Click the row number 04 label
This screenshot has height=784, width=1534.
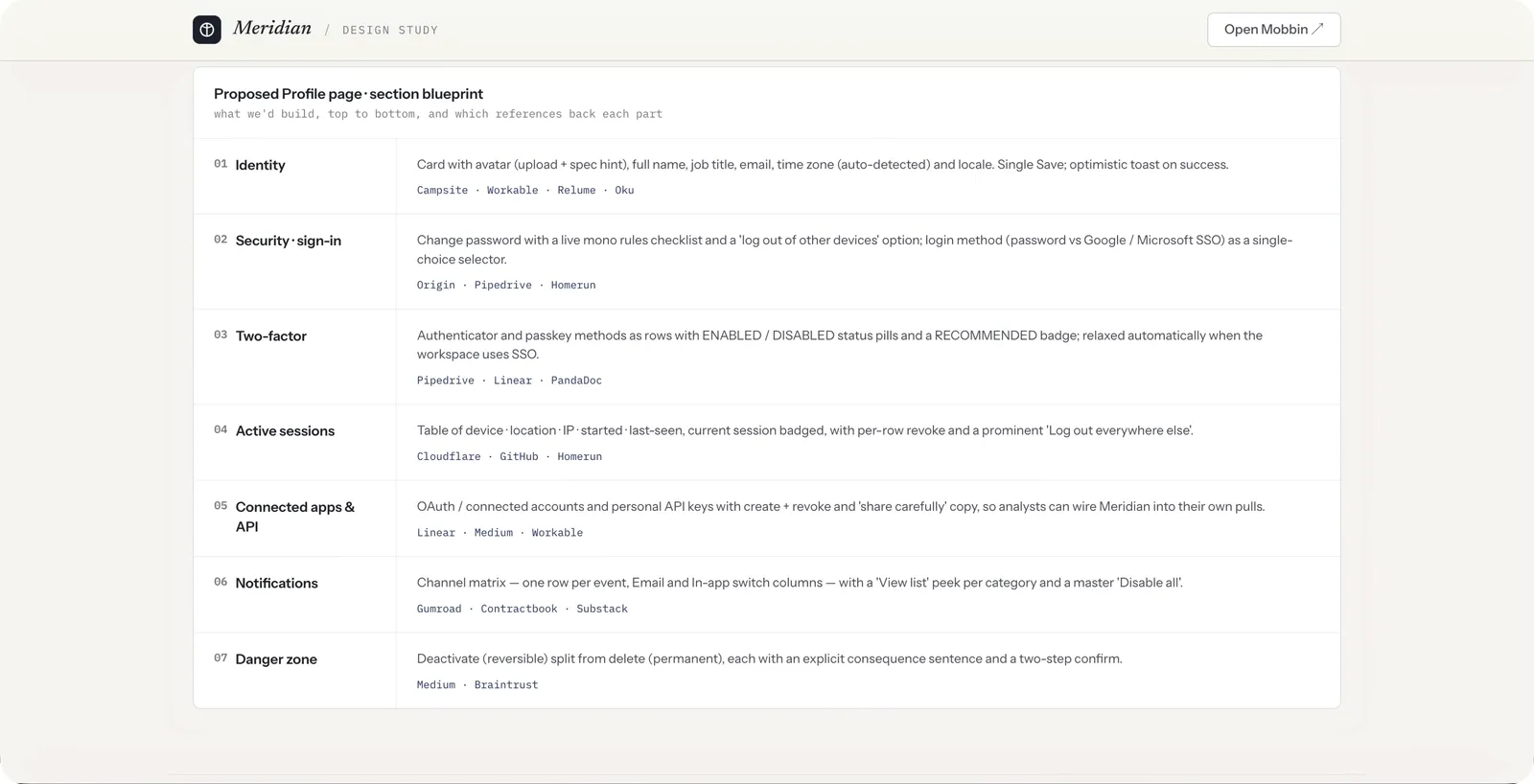[x=221, y=430]
